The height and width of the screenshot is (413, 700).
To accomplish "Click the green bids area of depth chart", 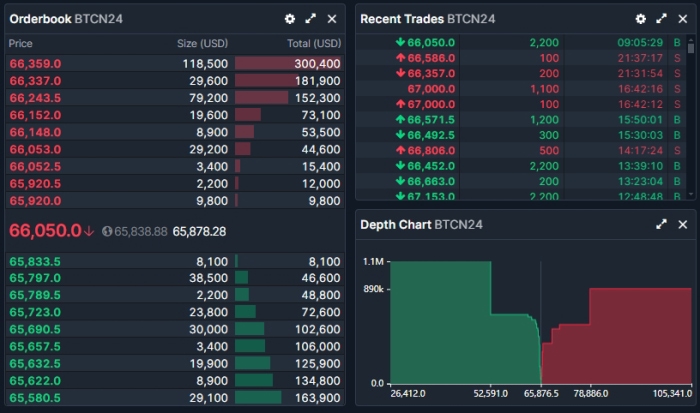I will (450, 330).
